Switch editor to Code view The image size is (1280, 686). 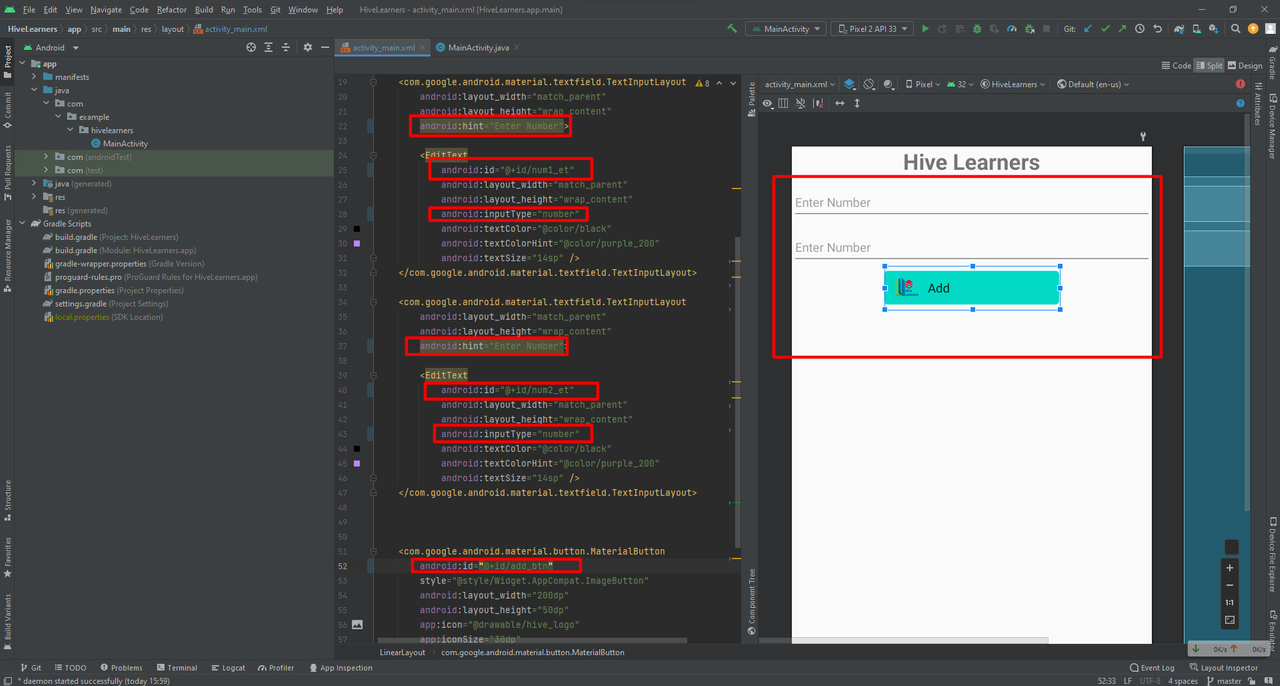pos(1176,65)
